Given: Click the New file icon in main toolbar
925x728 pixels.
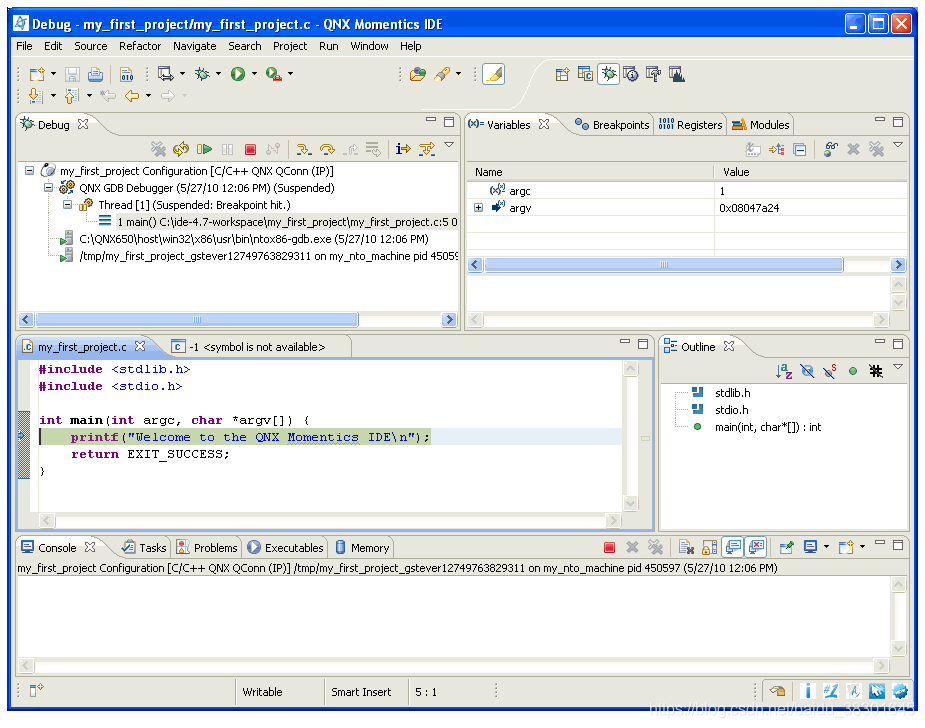Looking at the screenshot, I should (x=37, y=74).
